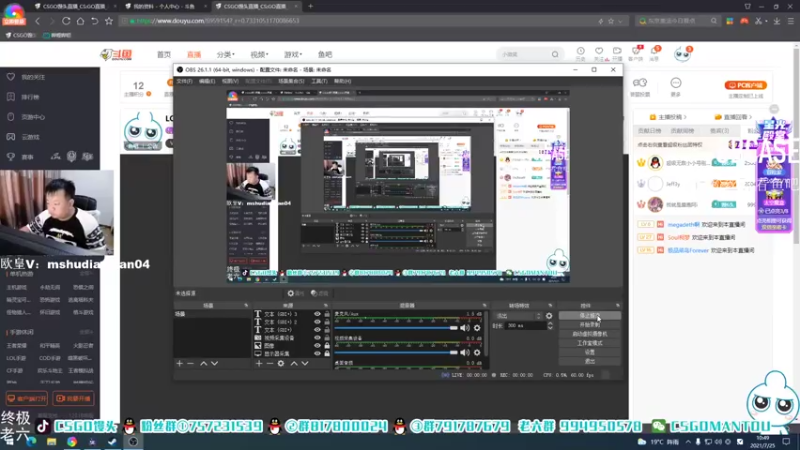This screenshot has height=450, width=800.
Task: Open Chrome from Windows taskbar
Action: tap(72, 442)
